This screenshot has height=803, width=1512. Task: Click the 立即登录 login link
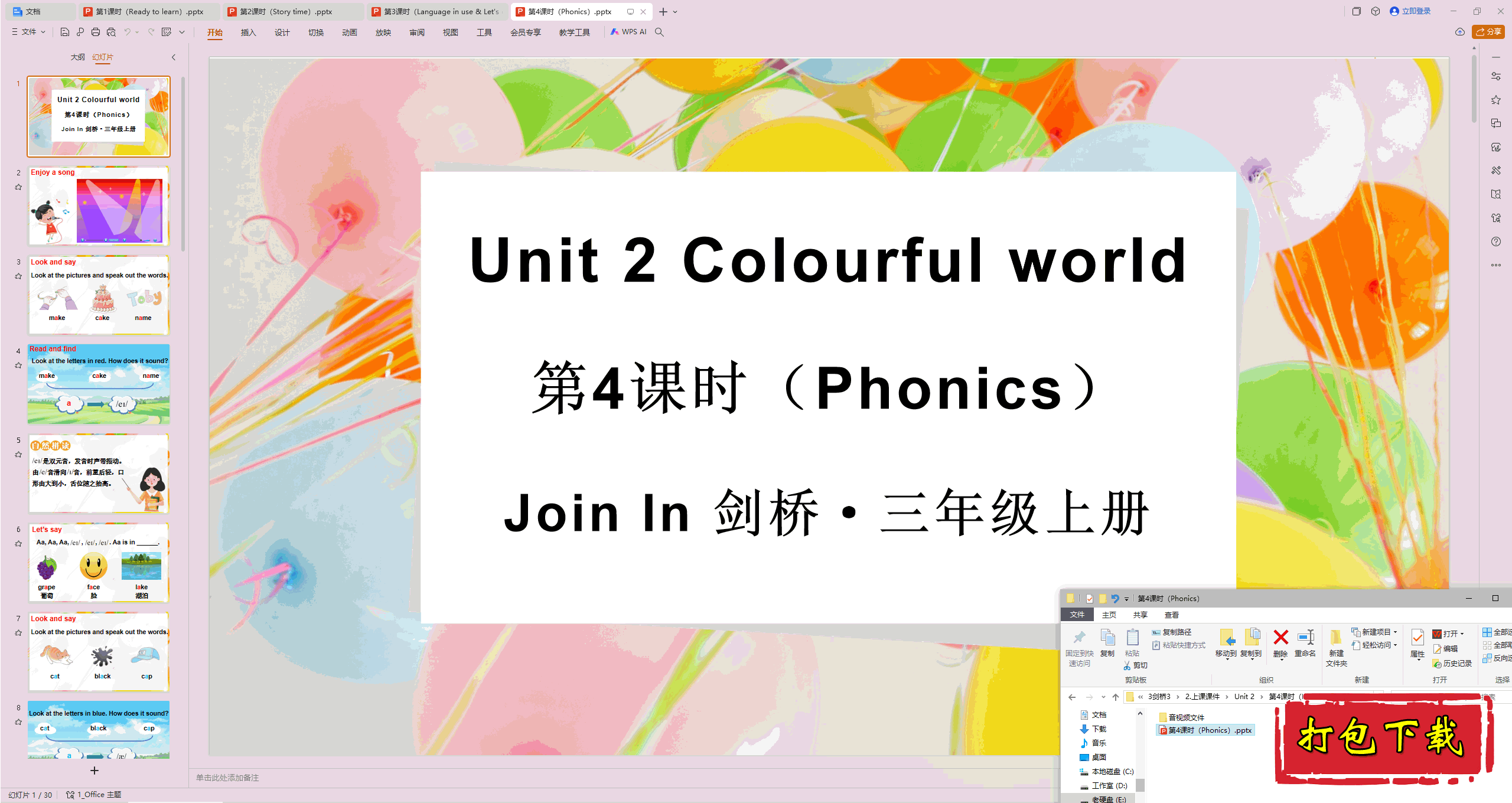(x=1410, y=11)
